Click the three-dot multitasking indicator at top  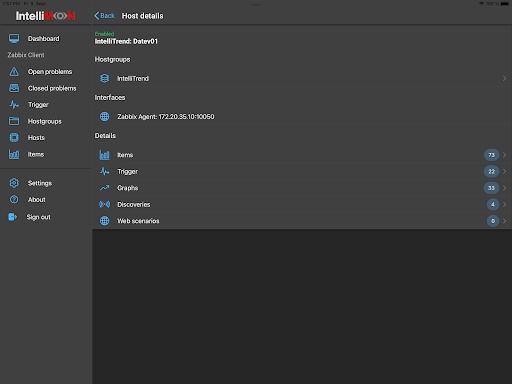pyautogui.click(x=256, y=4)
